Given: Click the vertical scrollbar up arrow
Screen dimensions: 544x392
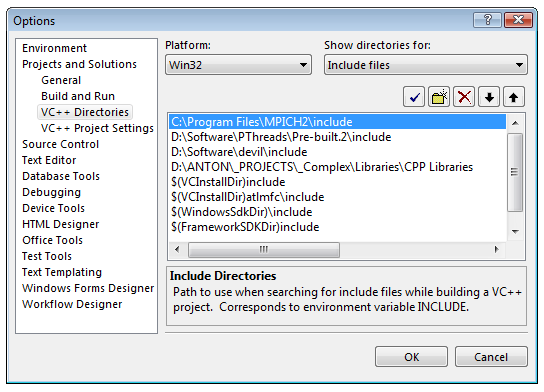Looking at the screenshot, I should point(515,123).
